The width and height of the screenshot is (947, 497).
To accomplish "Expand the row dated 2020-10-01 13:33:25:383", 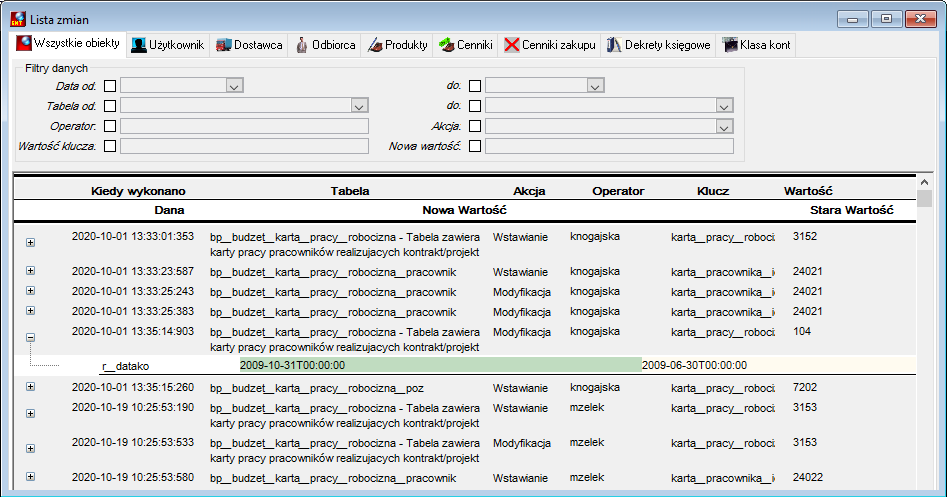I will [30, 310].
